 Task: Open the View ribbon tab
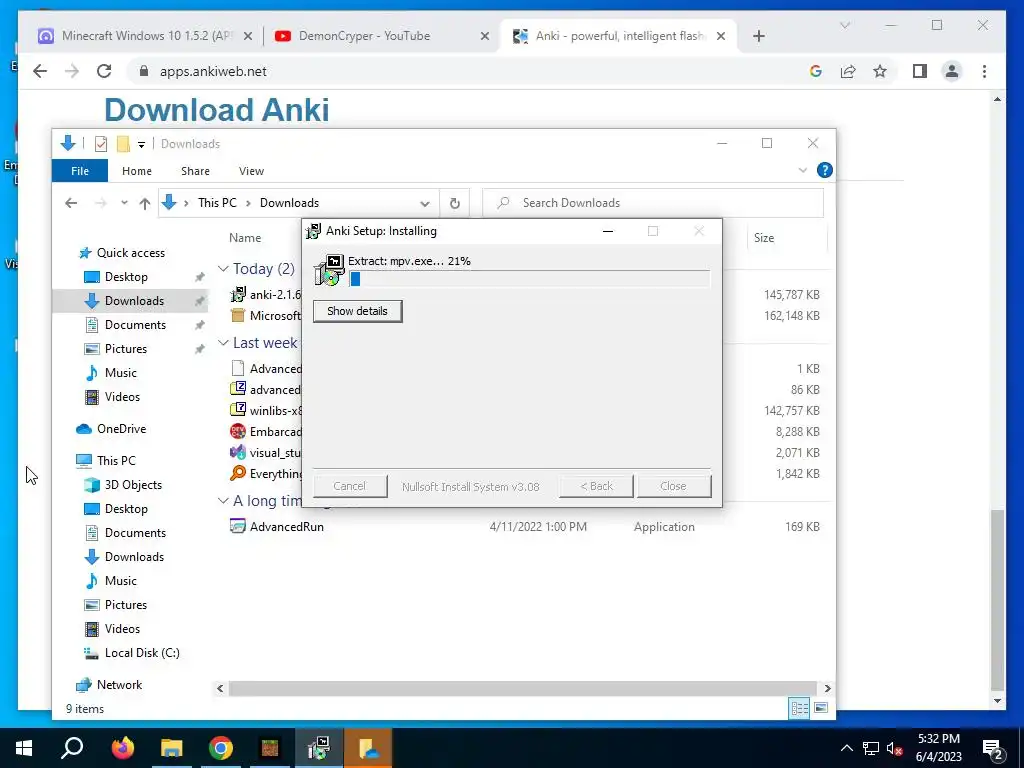pos(251,171)
